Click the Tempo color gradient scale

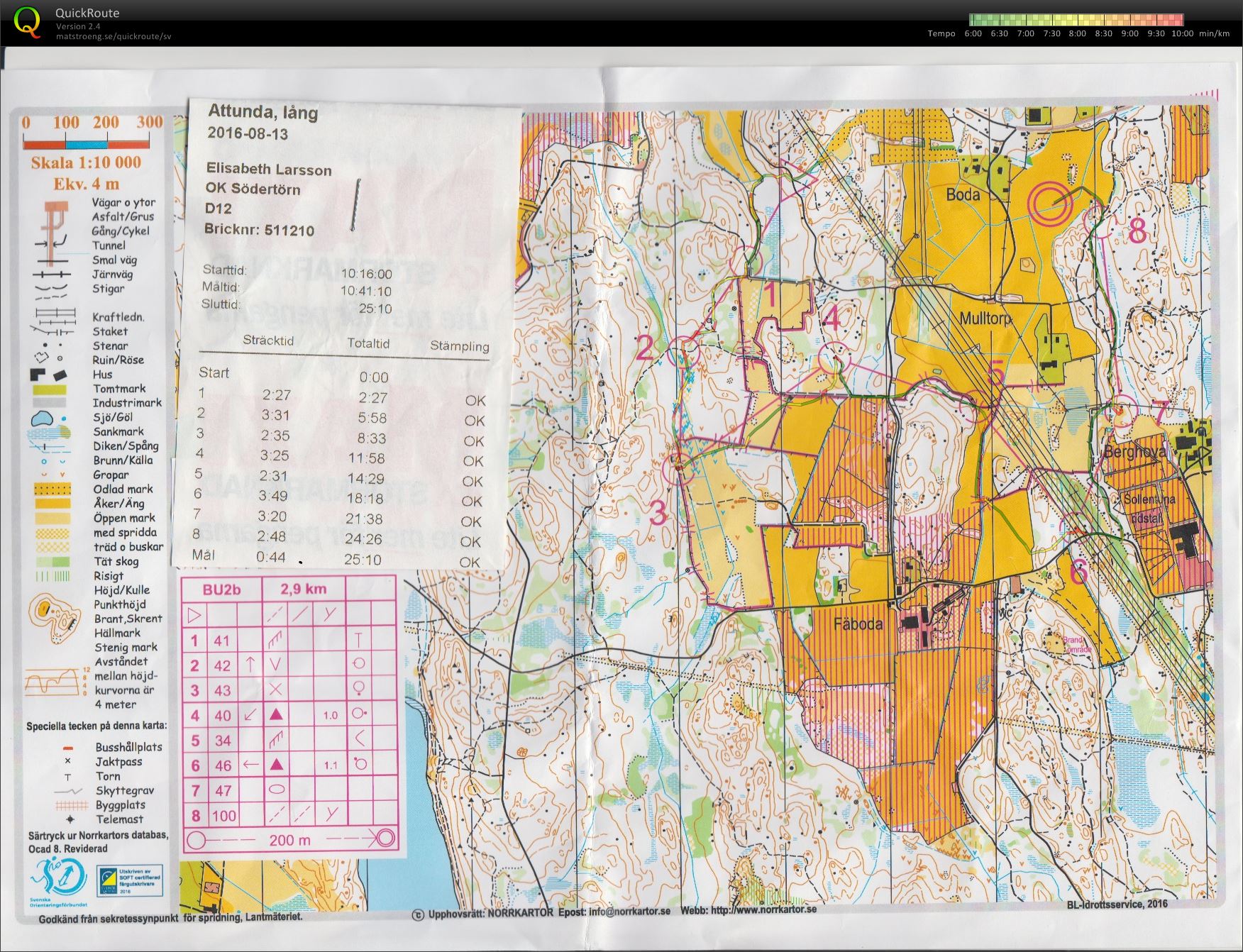(x=1076, y=20)
